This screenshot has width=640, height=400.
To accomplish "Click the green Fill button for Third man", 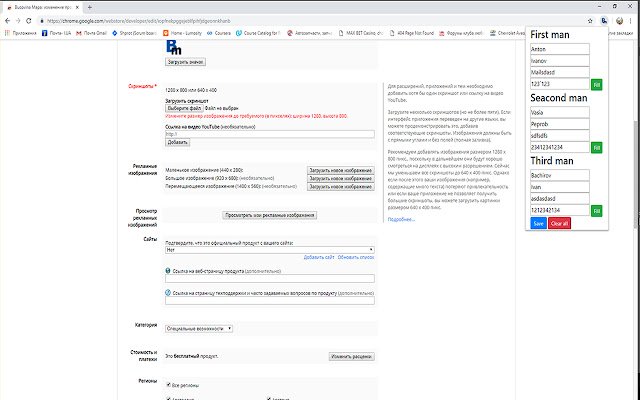I will coord(596,211).
